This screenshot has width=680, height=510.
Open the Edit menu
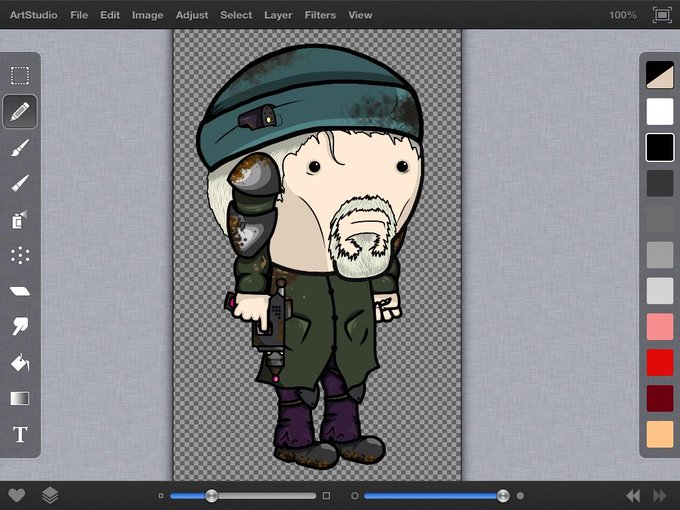(110, 15)
